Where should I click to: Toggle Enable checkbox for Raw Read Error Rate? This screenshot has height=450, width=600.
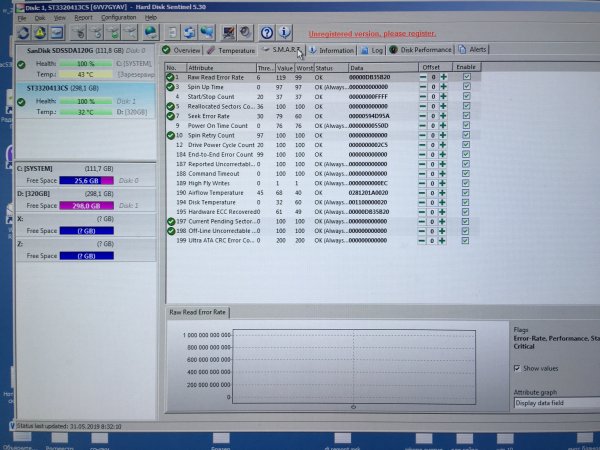(x=466, y=77)
